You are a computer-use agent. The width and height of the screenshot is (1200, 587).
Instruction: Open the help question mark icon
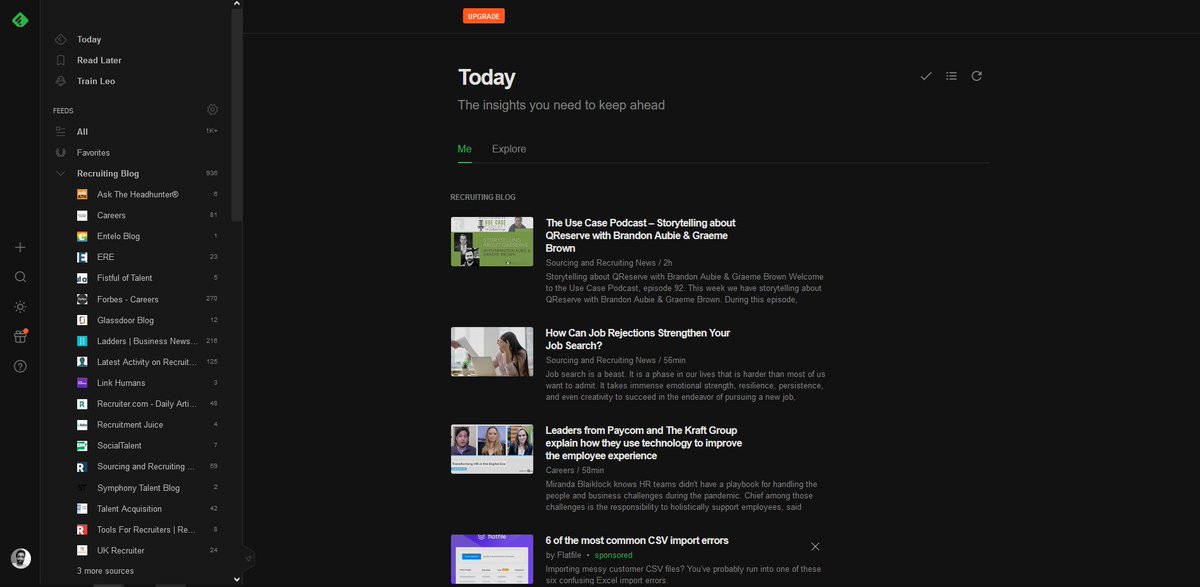(x=20, y=367)
